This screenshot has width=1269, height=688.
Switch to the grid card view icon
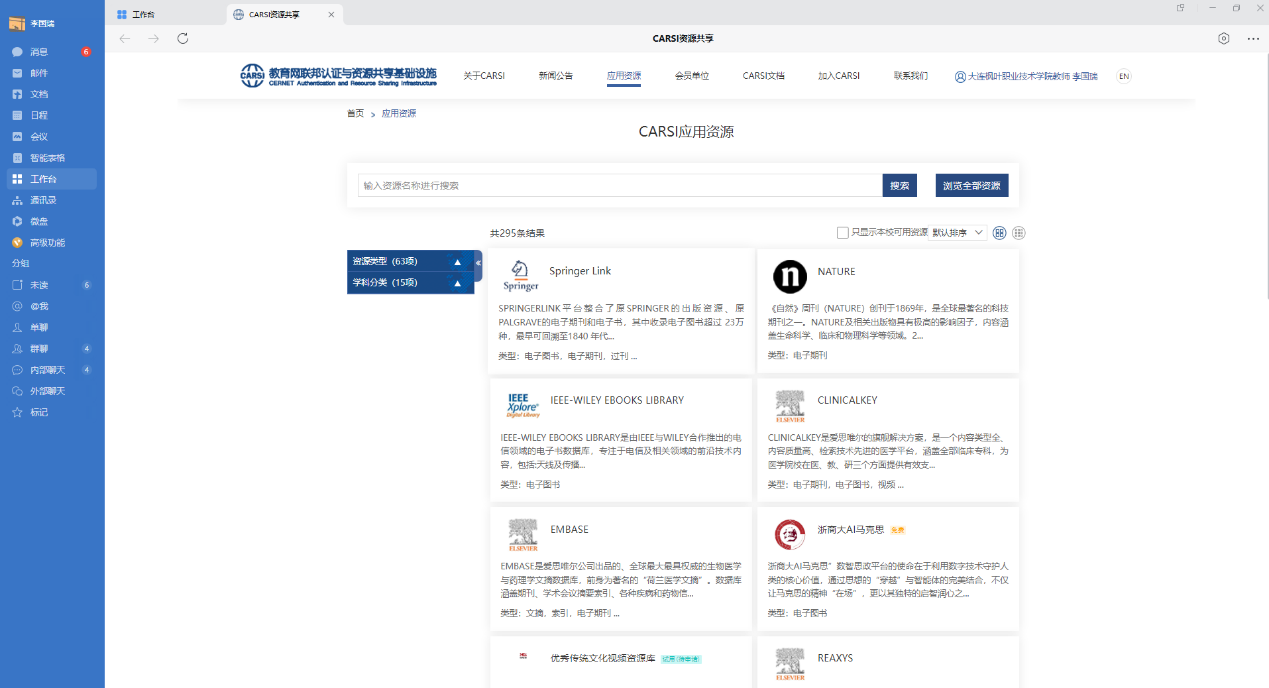coord(999,233)
